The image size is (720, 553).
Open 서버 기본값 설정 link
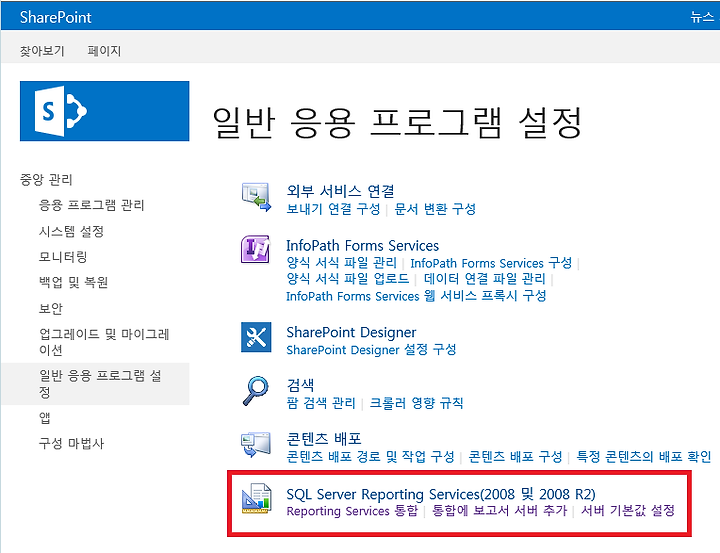pyautogui.click(x=628, y=511)
